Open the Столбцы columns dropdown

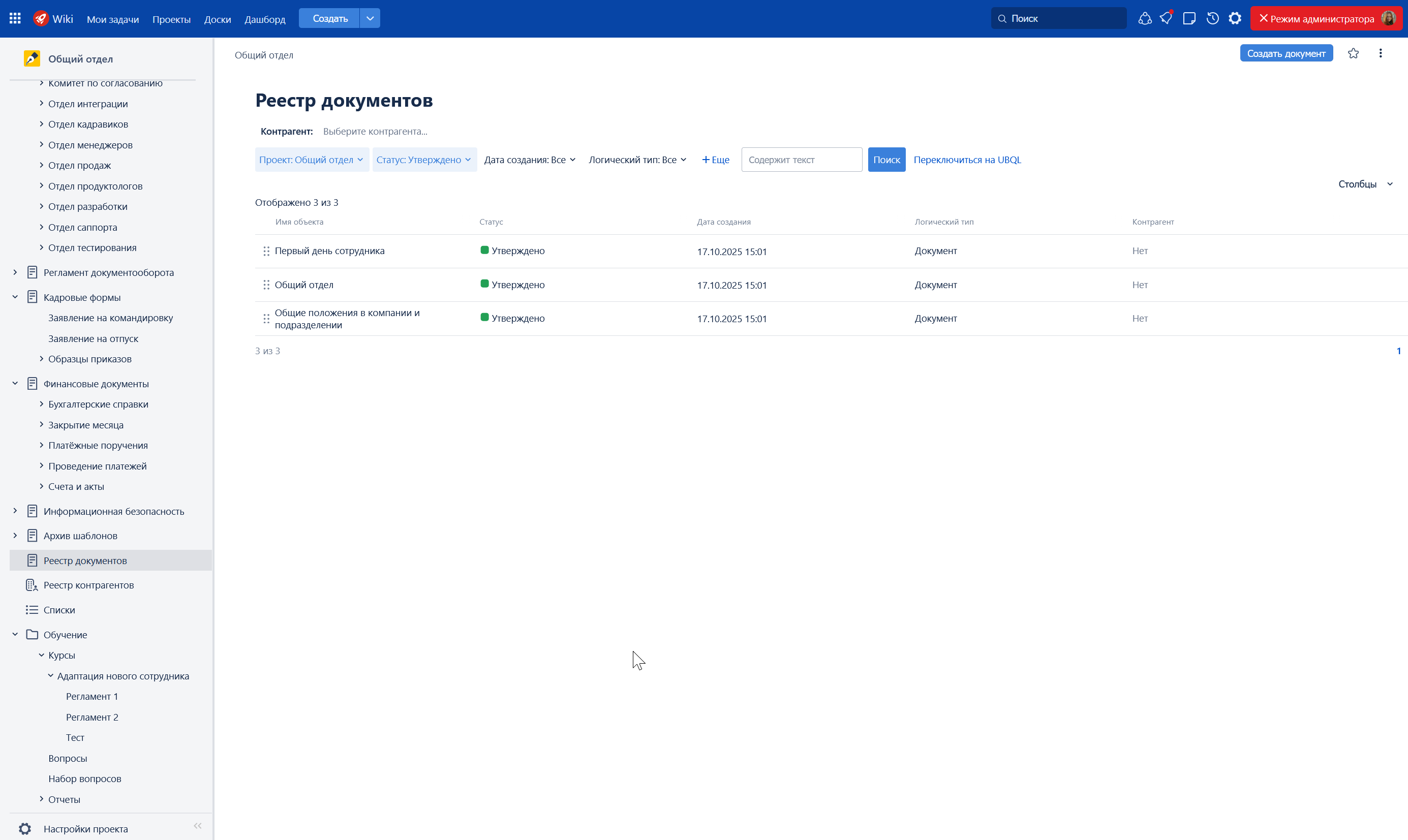pos(1365,184)
